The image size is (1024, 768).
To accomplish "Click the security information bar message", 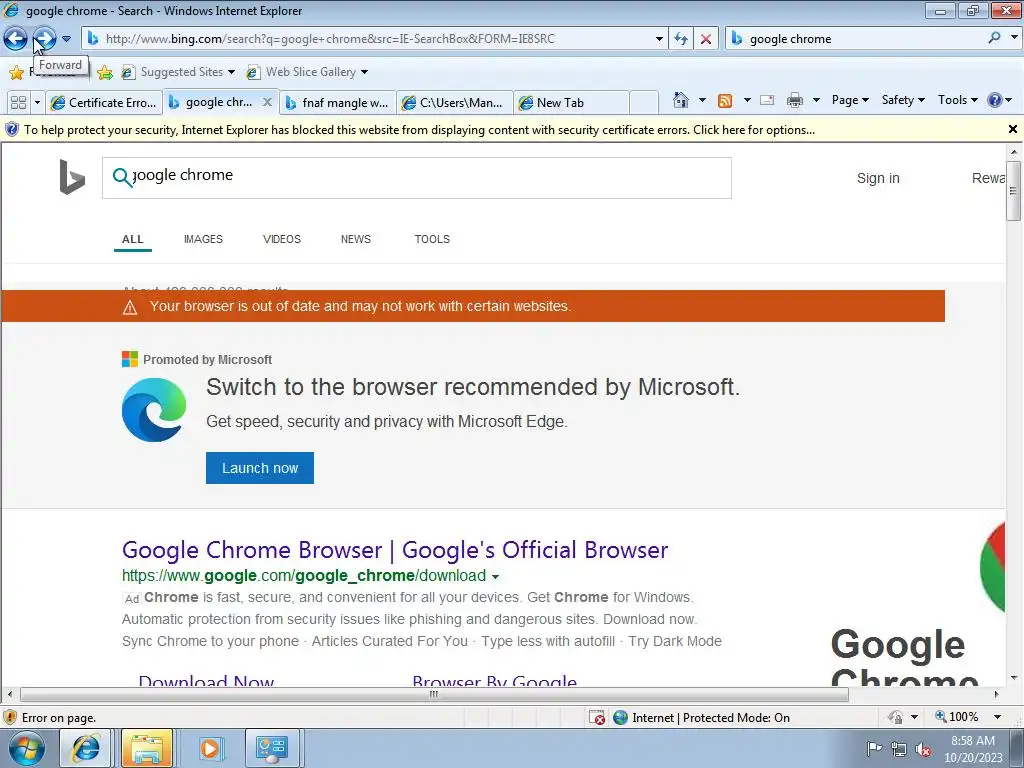I will click(x=419, y=130).
